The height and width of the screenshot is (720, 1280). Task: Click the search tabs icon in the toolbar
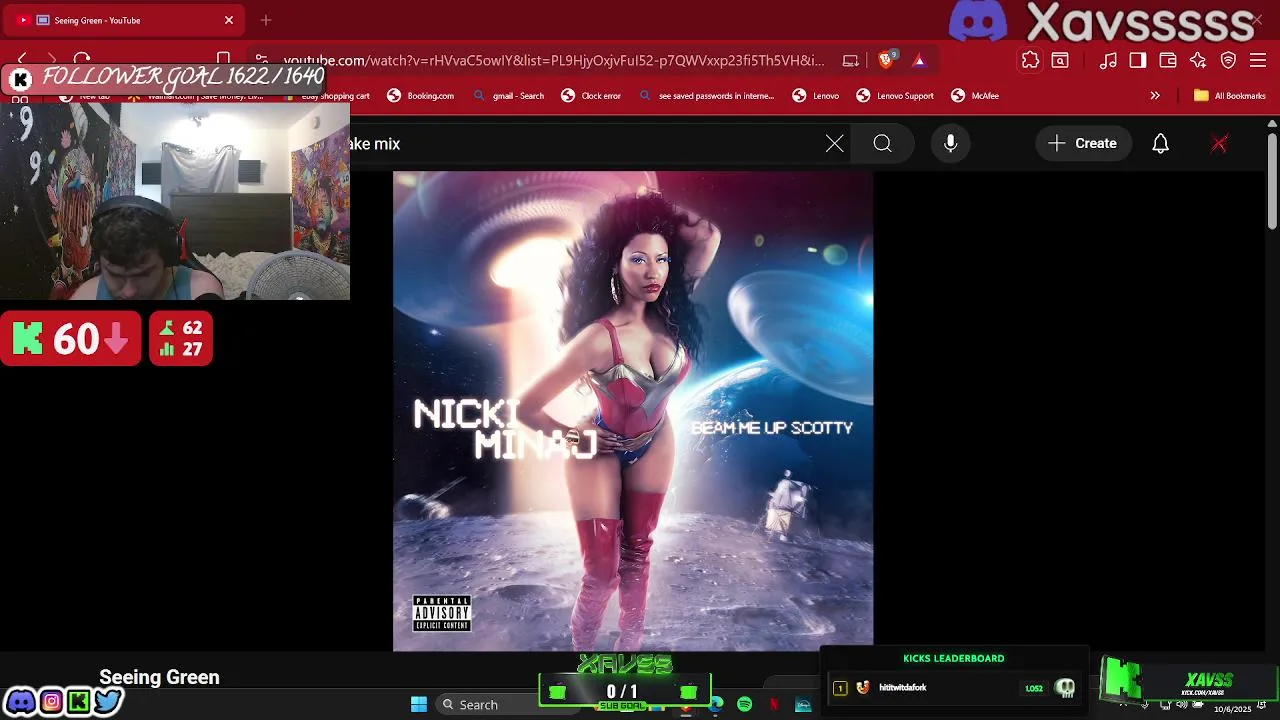tap(1060, 60)
